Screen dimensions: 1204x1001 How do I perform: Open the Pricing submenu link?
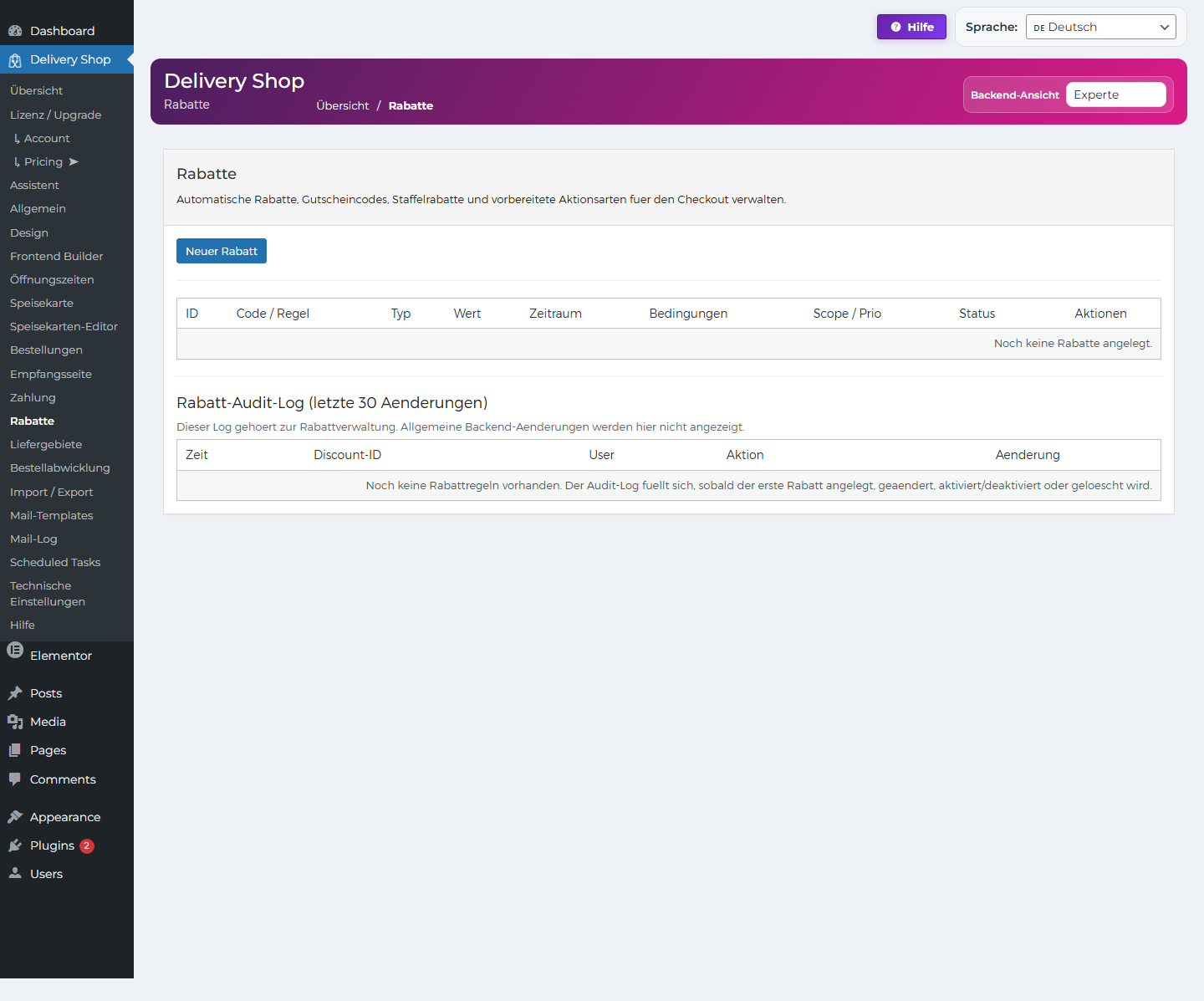coord(43,161)
